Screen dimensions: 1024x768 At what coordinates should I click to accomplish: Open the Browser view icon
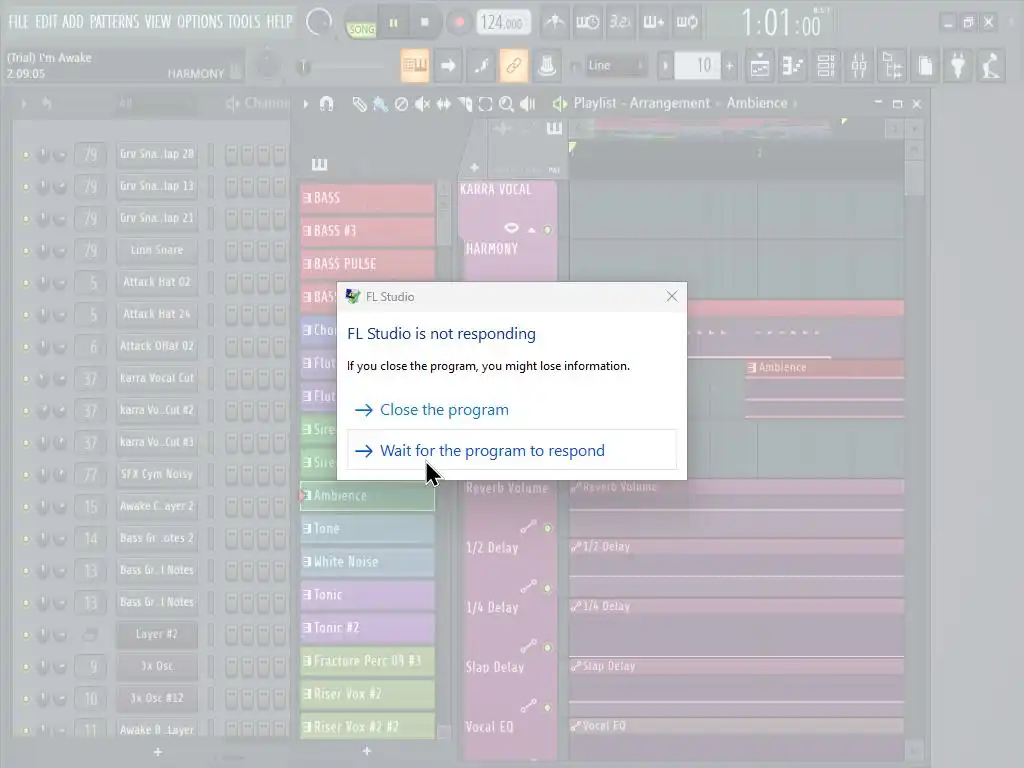[x=892, y=65]
